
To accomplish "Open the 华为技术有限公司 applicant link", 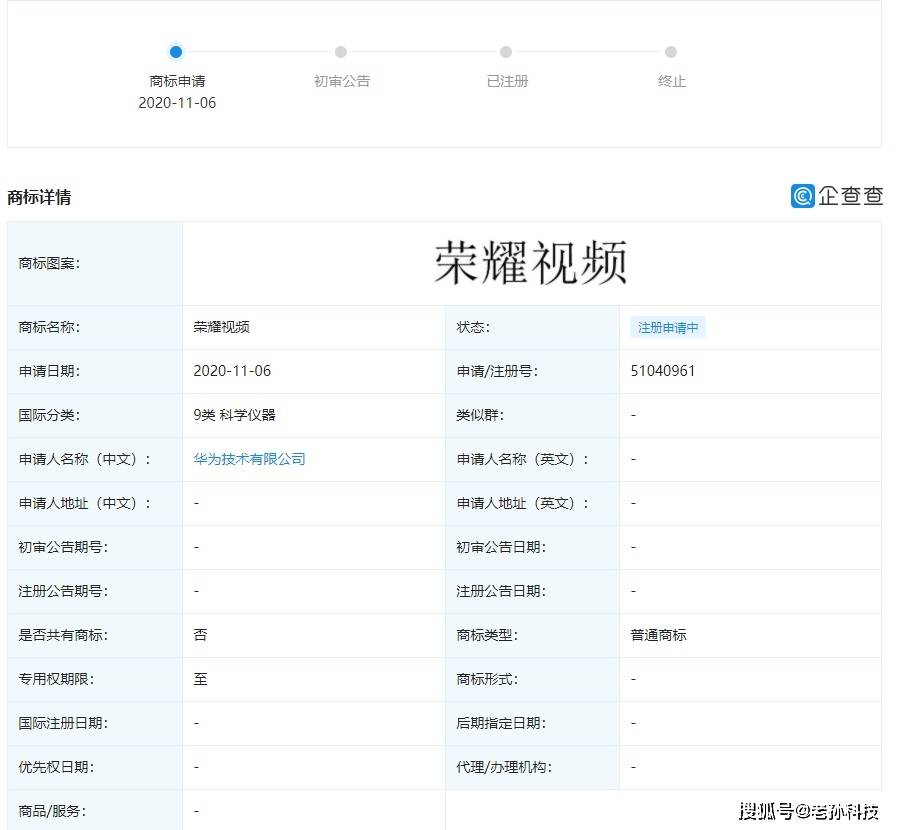I will 248,459.
